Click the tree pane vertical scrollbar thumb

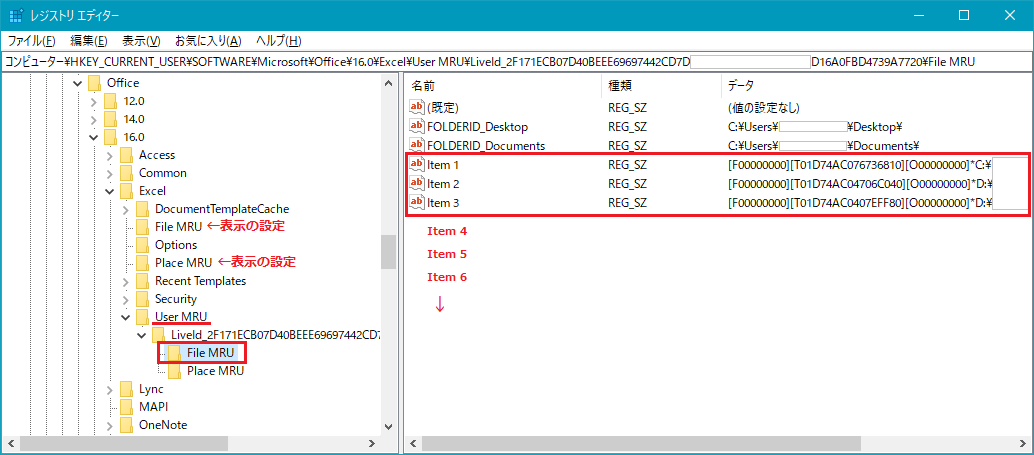(x=388, y=252)
